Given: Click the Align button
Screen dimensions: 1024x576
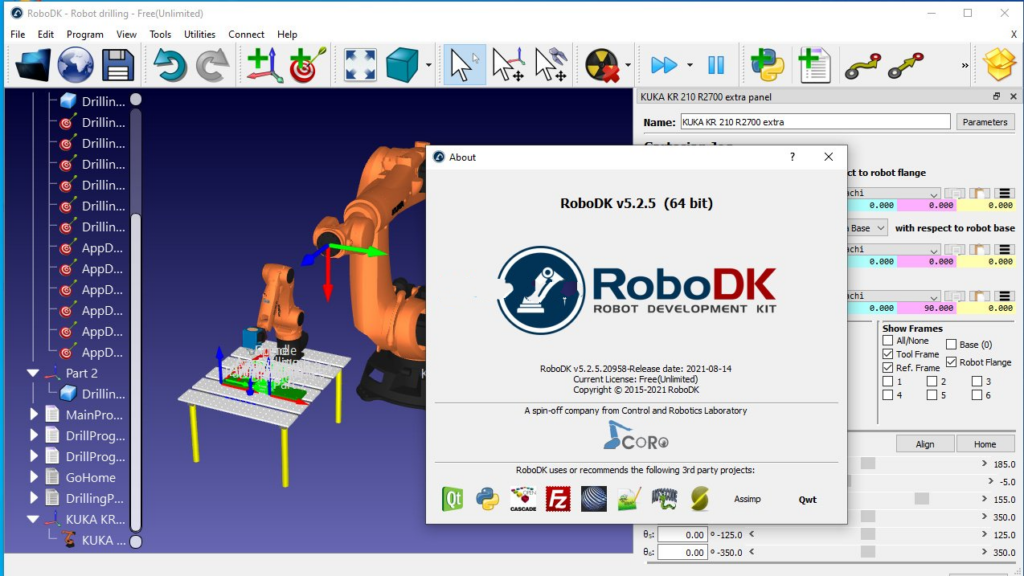Looking at the screenshot, I should [x=924, y=443].
